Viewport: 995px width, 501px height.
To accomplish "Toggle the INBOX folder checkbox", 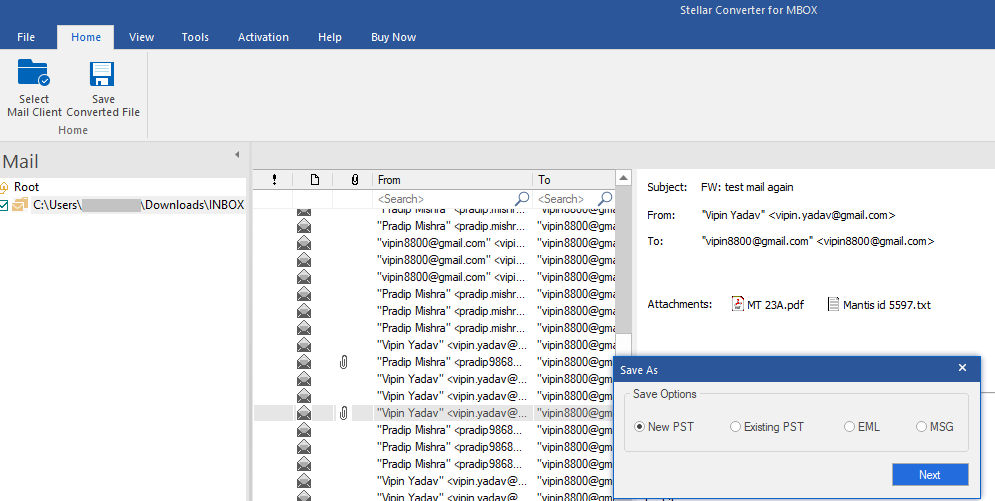I will 4,205.
